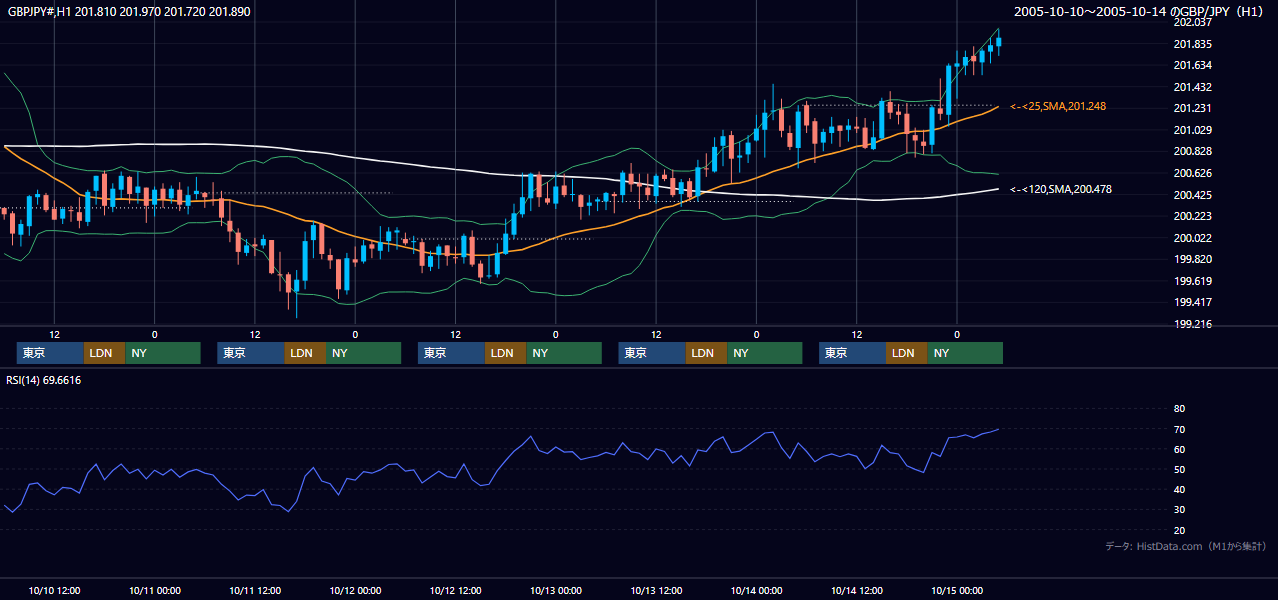Click the 199.417 price axis label
Image resolution: width=1278 pixels, height=600 pixels.
(x=1192, y=302)
